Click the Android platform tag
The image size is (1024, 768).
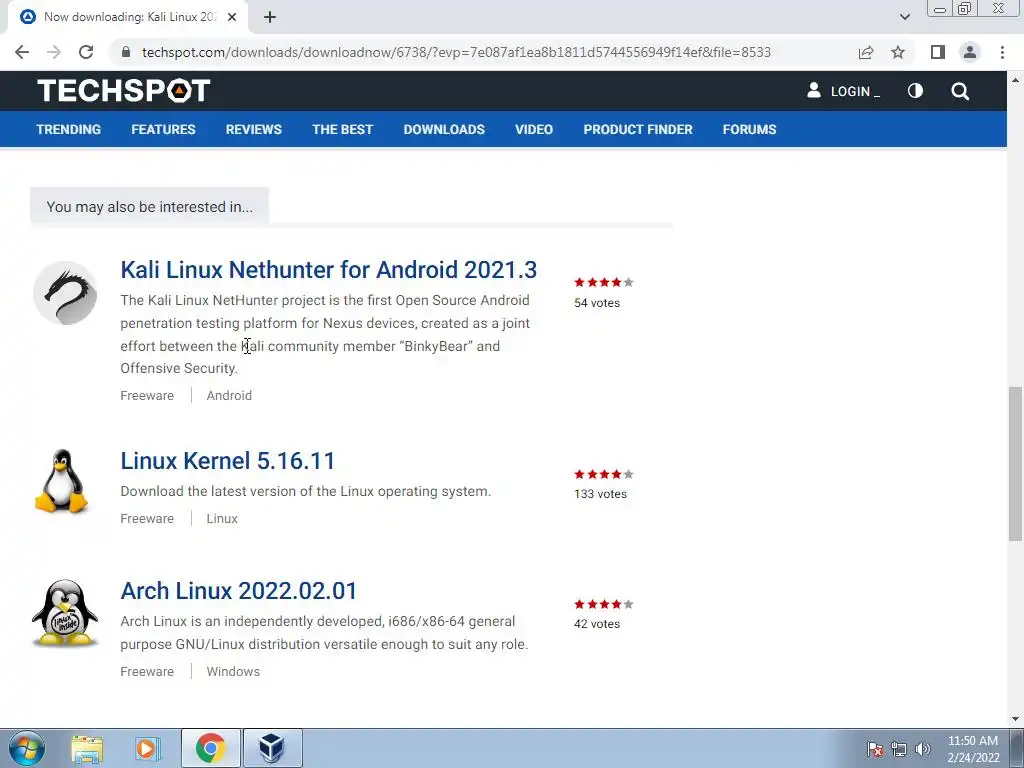pyautogui.click(x=229, y=396)
